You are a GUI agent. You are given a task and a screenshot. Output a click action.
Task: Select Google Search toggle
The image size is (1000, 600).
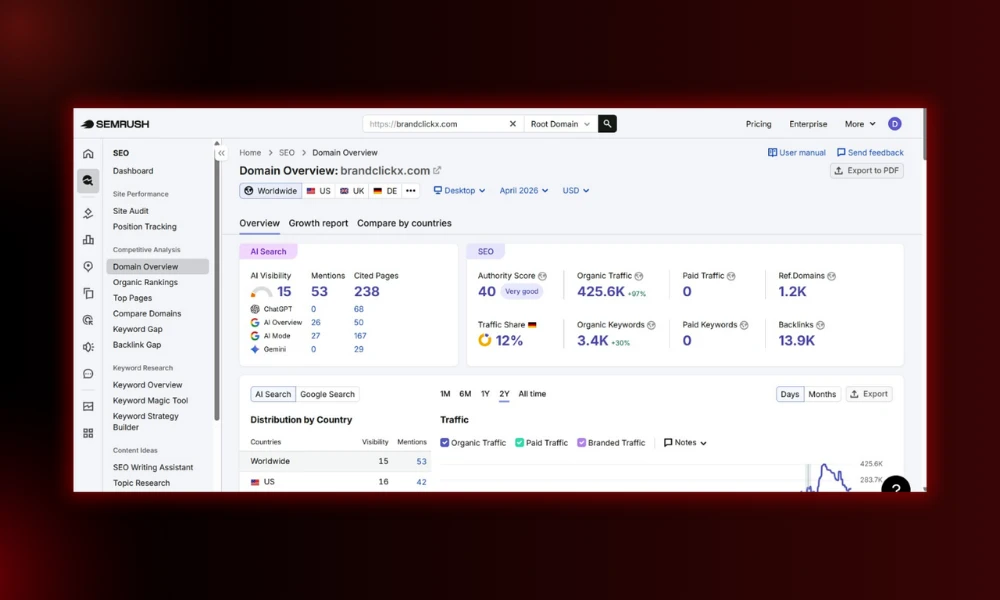click(x=327, y=394)
